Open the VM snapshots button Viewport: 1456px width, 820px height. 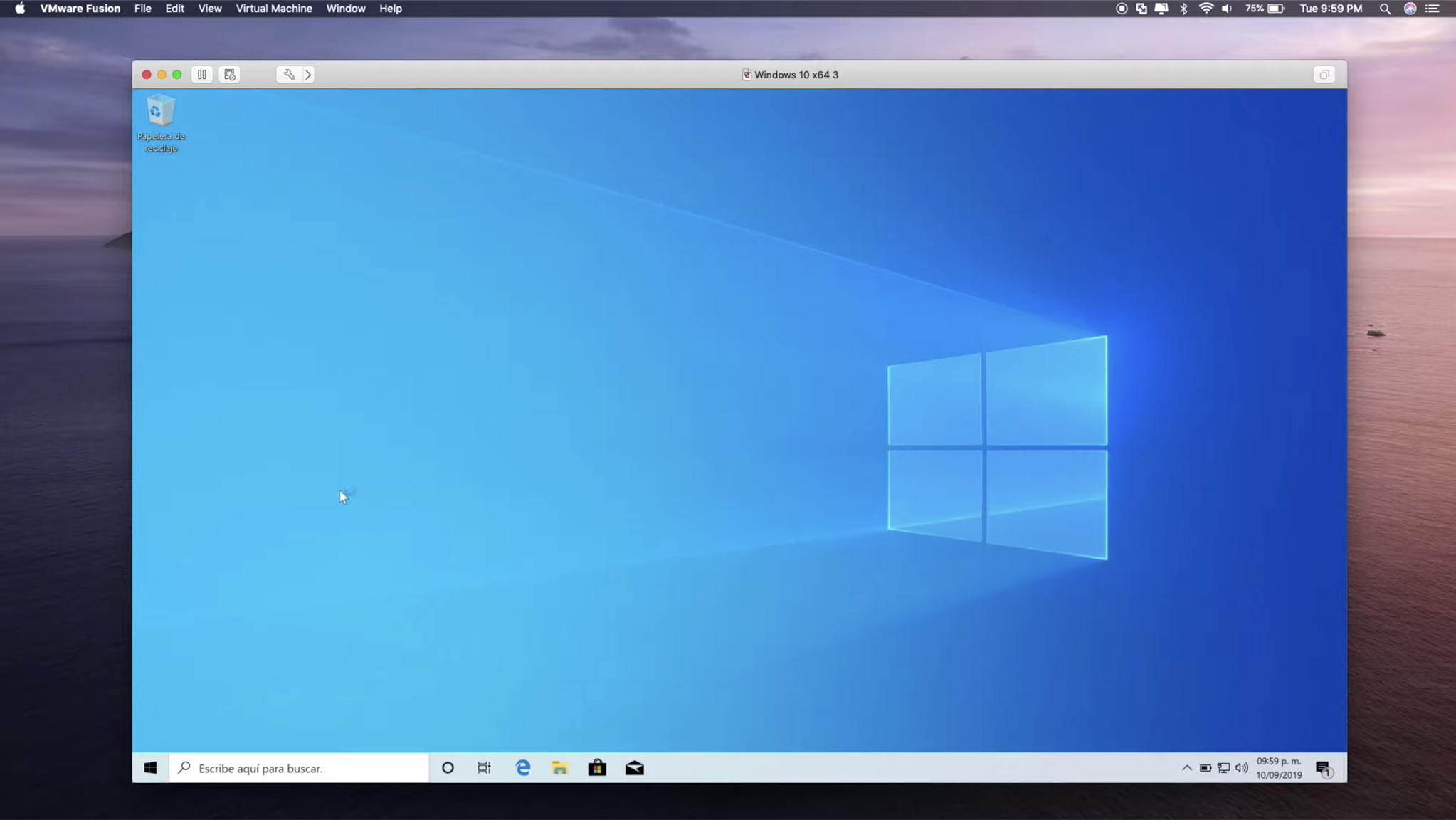tap(229, 75)
